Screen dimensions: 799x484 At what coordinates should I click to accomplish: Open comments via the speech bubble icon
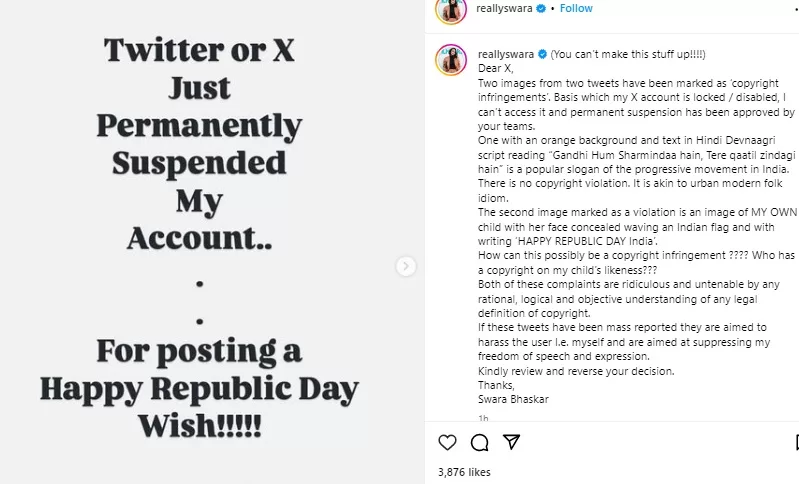[479, 442]
